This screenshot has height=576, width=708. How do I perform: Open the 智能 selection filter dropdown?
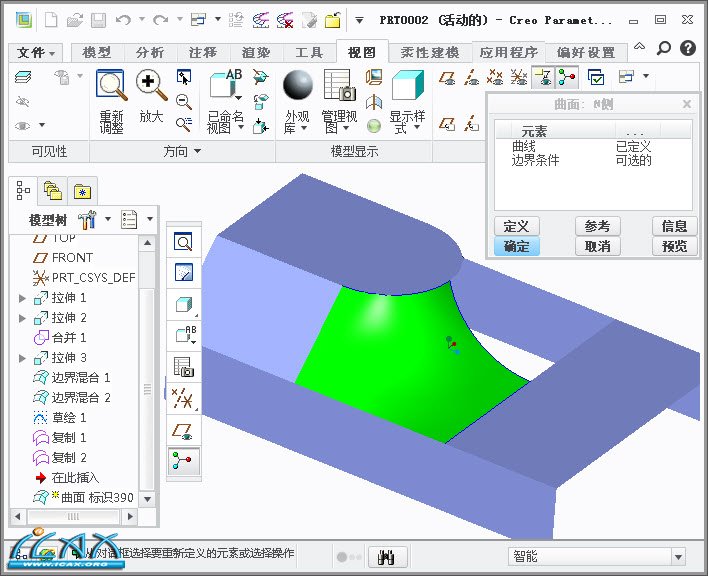pos(596,556)
